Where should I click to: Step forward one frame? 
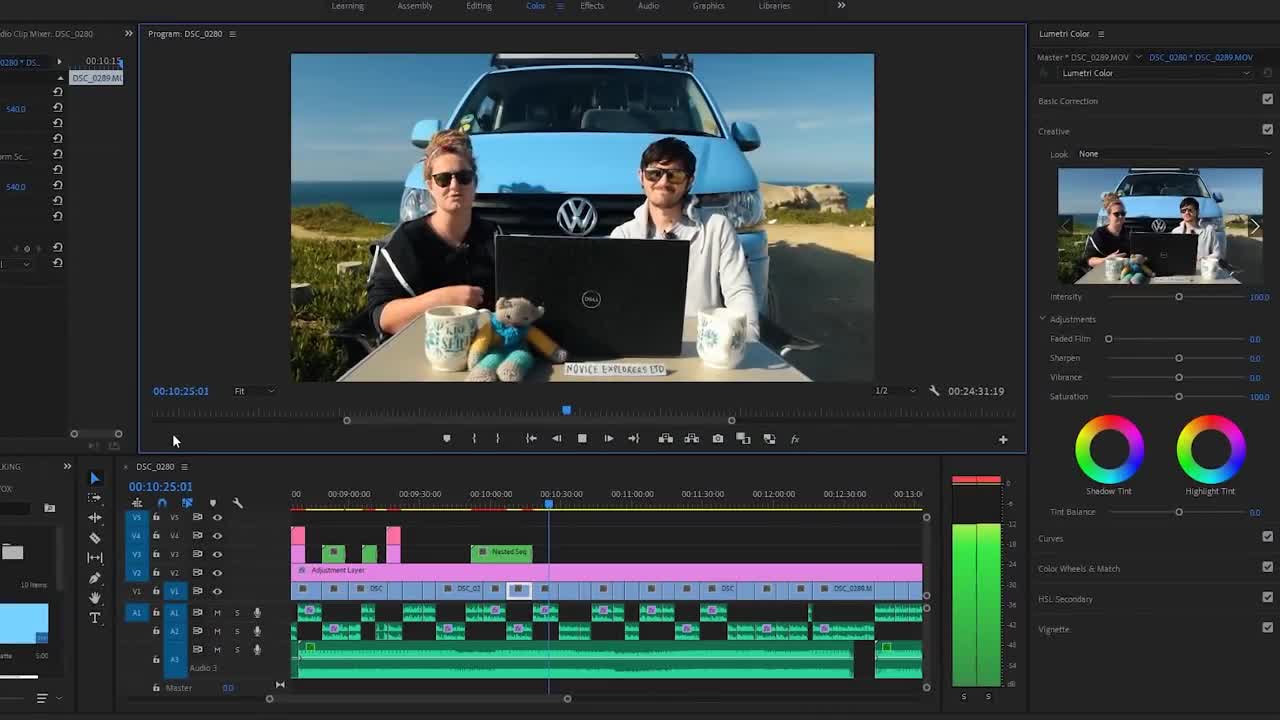[x=608, y=439]
